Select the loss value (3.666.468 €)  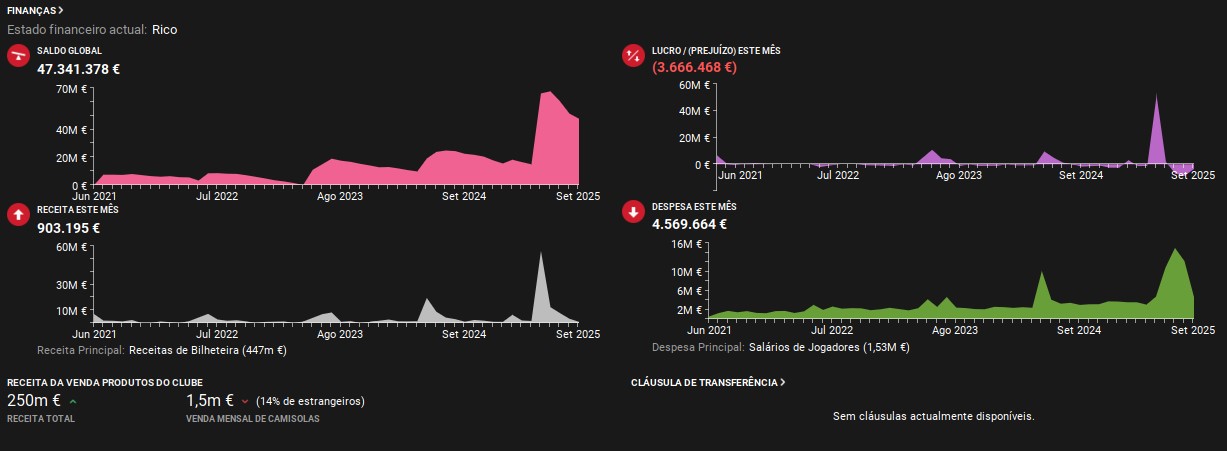[694, 68]
